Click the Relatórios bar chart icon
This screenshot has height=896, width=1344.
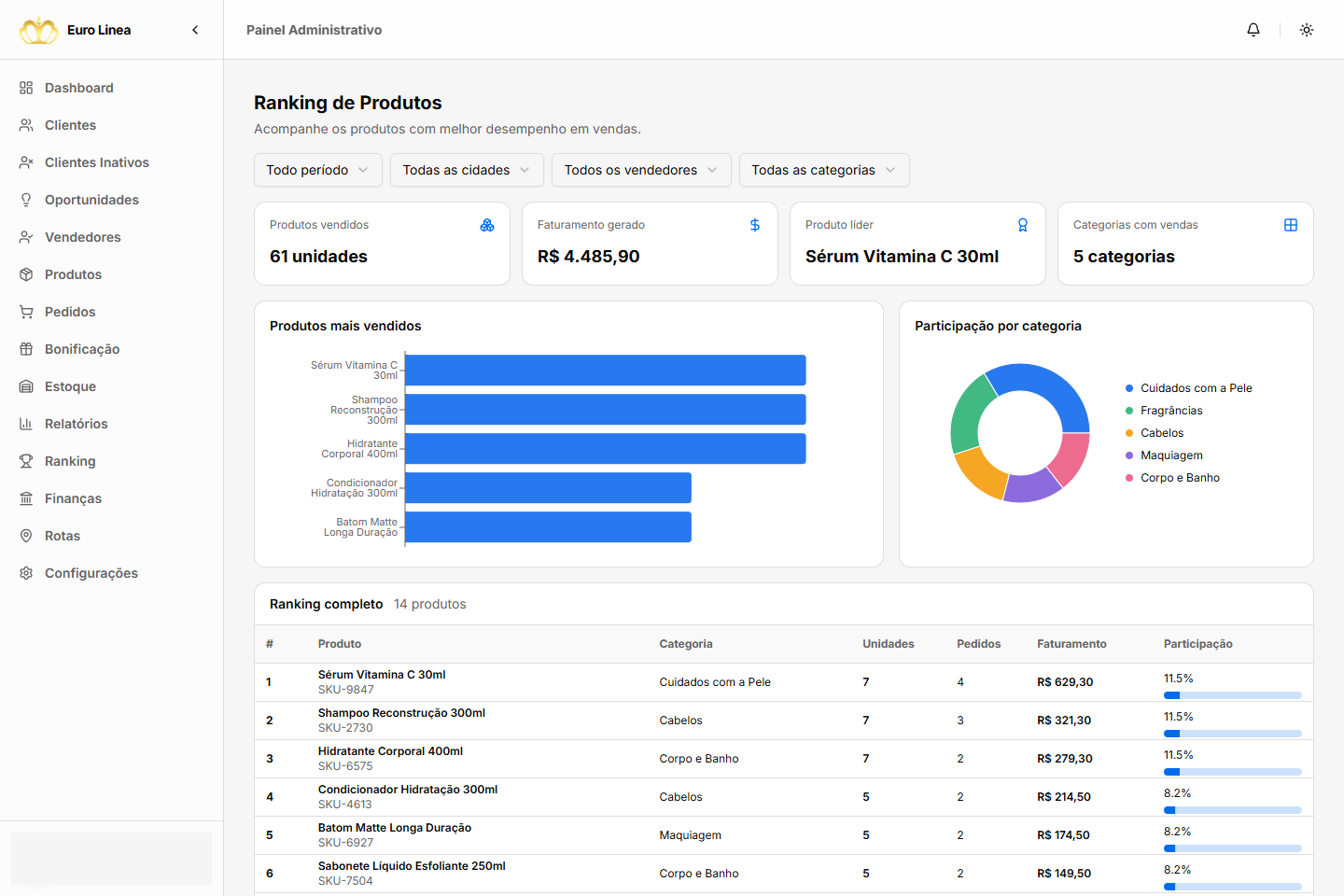[26, 424]
